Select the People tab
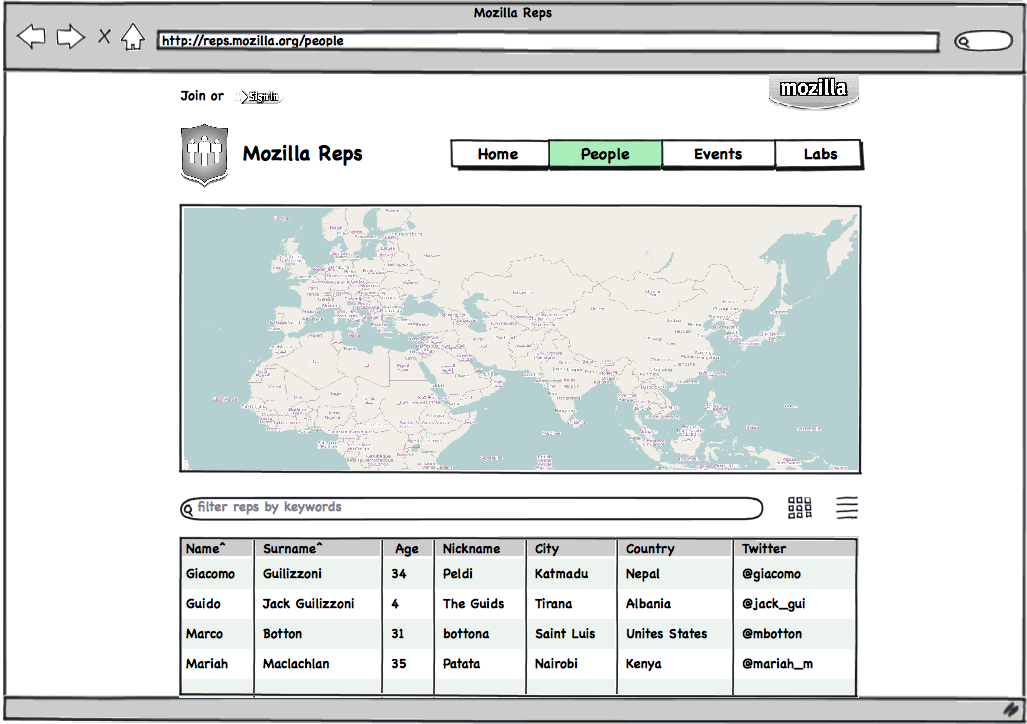The width and height of the screenshot is (1027, 724). point(605,155)
